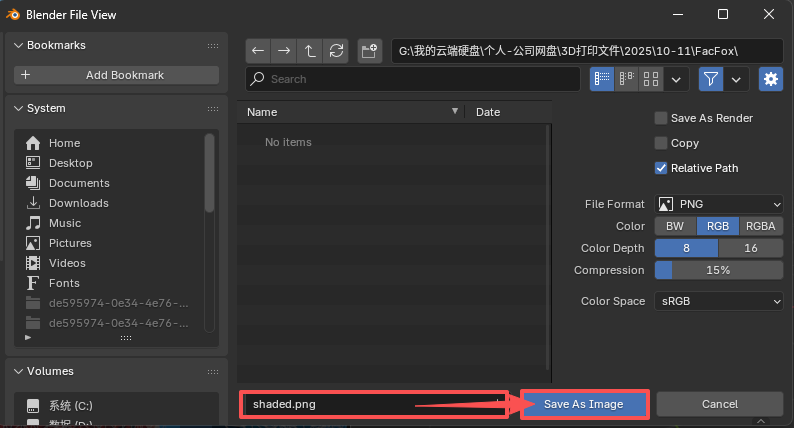The image size is (794, 428).
Task: Click the Save As Image button
Action: pyautogui.click(x=584, y=404)
